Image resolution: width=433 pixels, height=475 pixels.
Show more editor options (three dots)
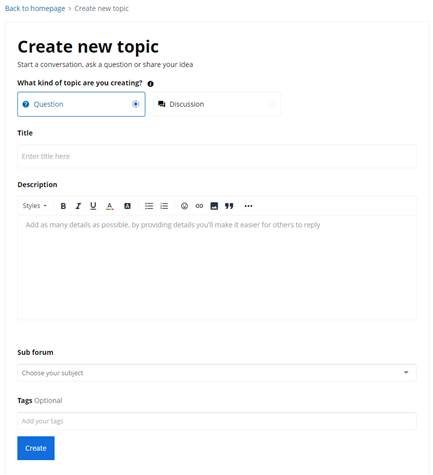coord(248,206)
